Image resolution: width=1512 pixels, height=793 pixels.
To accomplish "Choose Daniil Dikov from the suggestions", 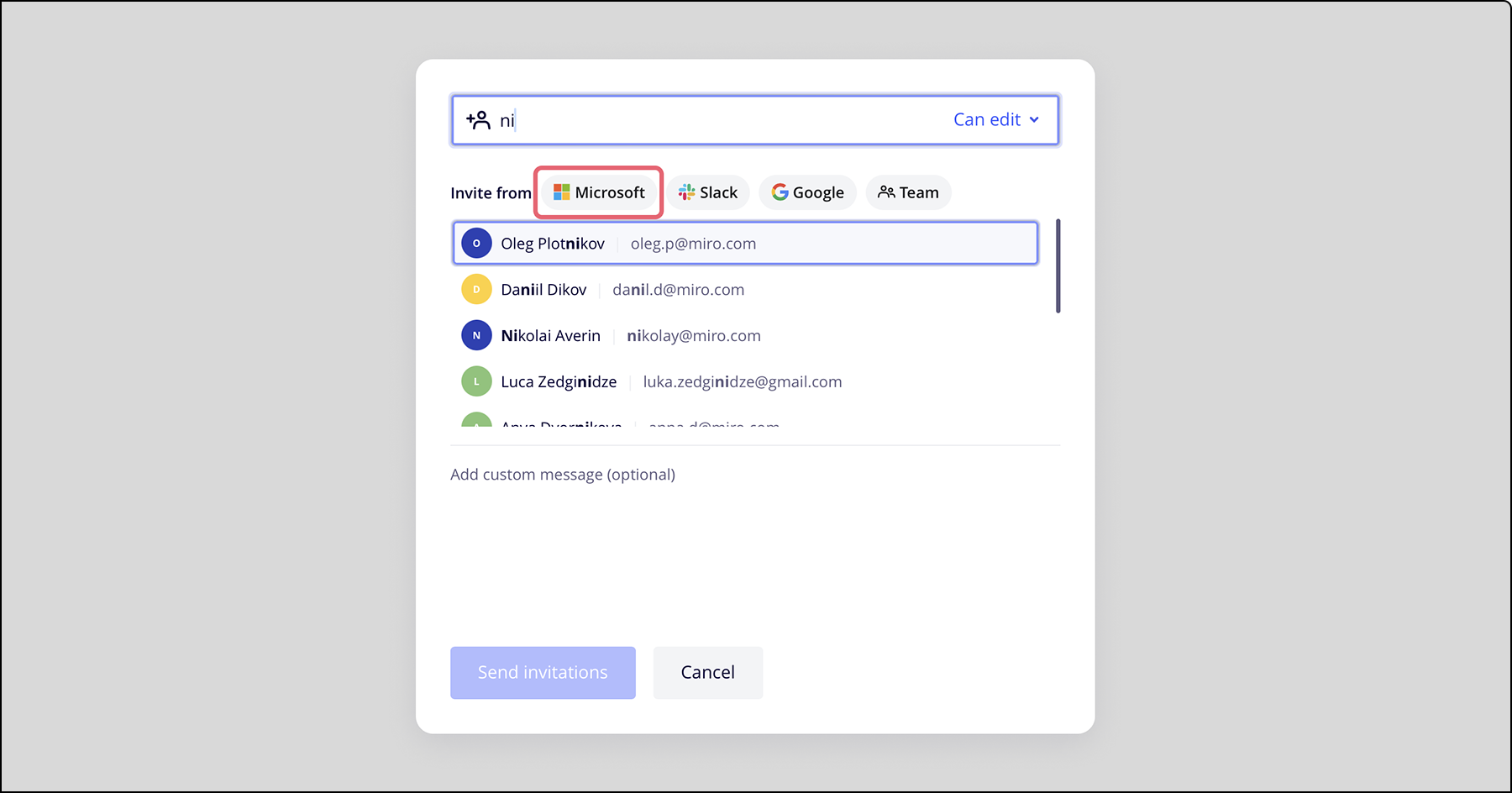I will point(543,290).
